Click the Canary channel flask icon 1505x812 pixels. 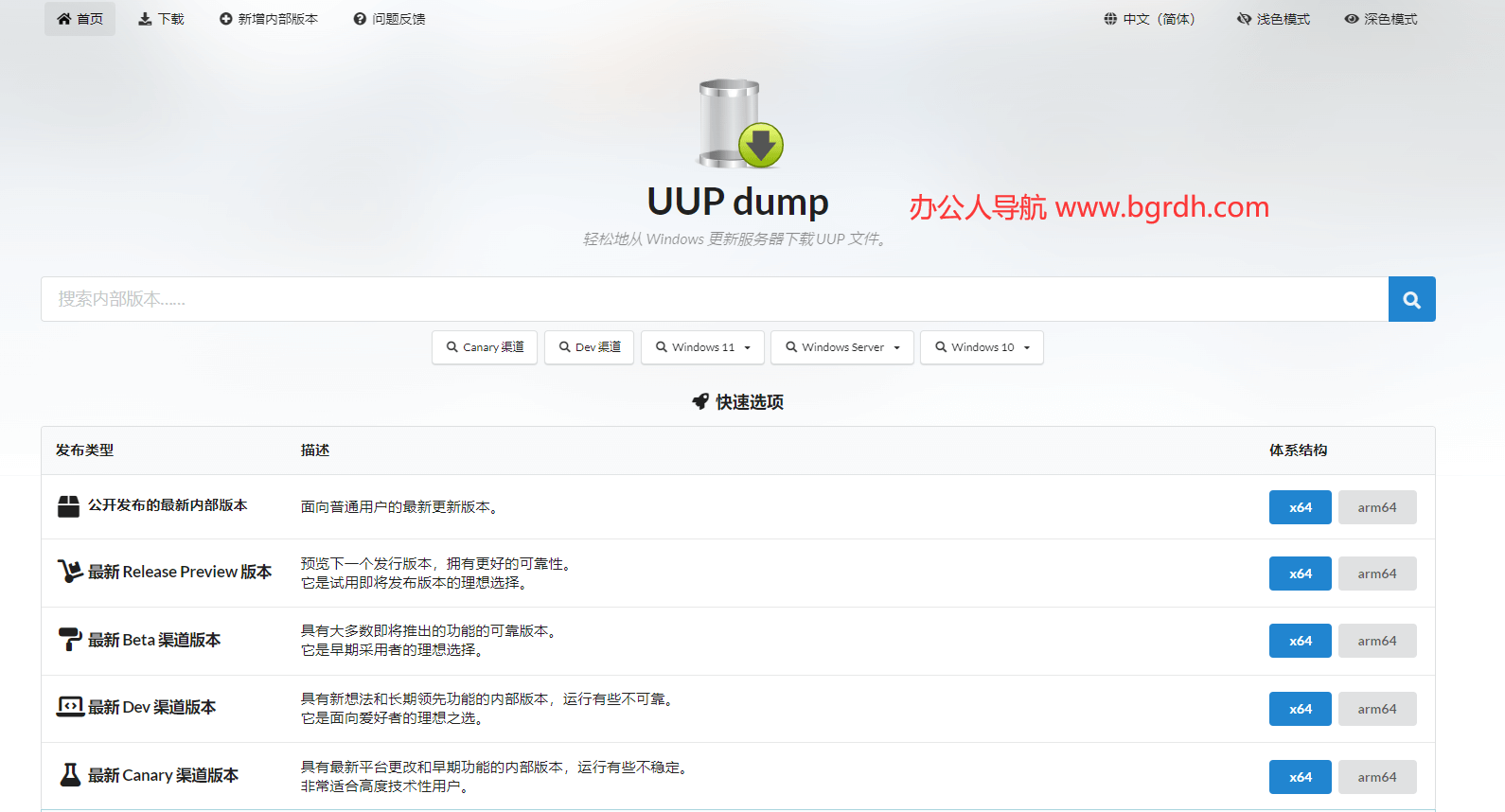pyautogui.click(x=70, y=774)
